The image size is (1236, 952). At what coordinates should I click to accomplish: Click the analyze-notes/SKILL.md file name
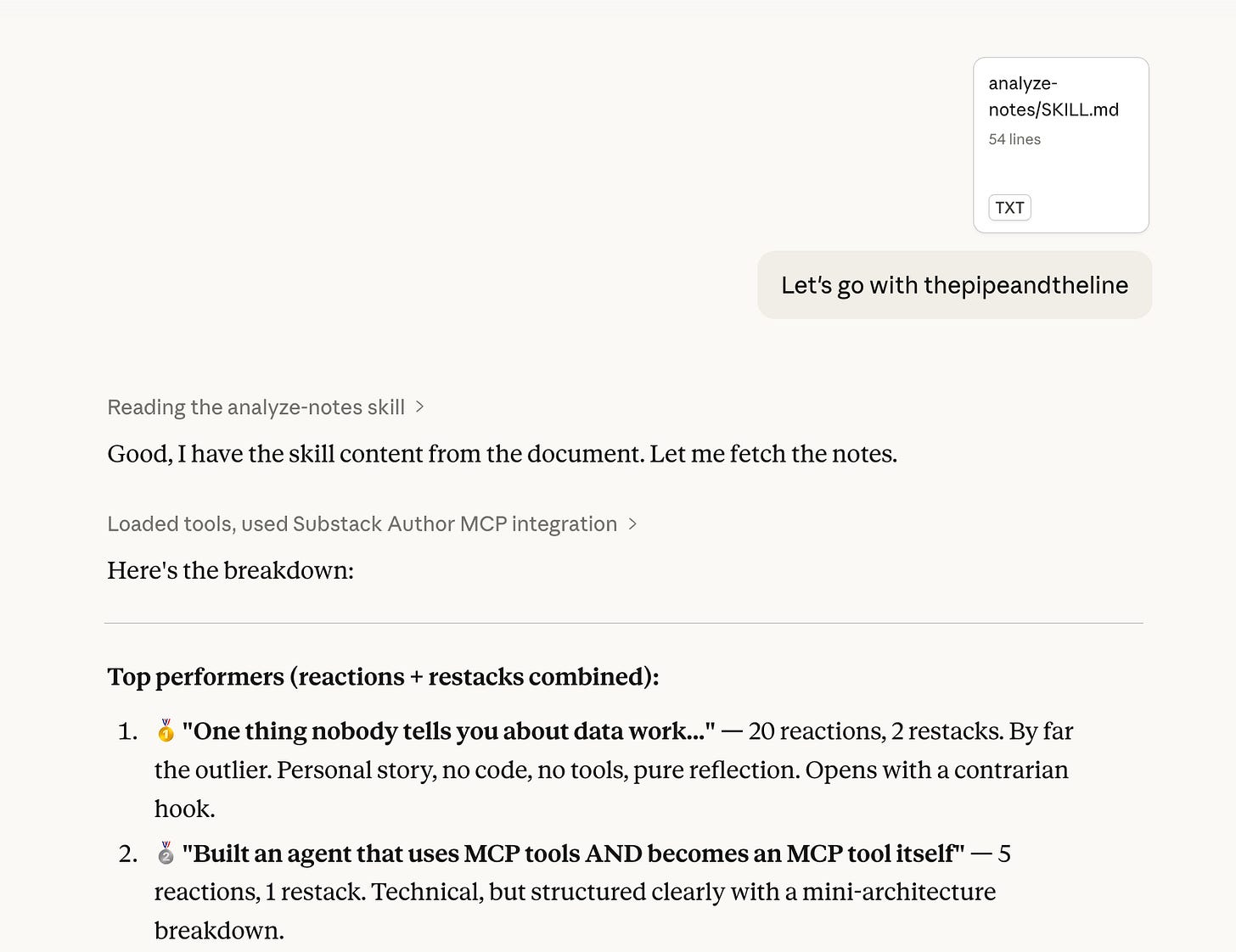[x=1053, y=97]
